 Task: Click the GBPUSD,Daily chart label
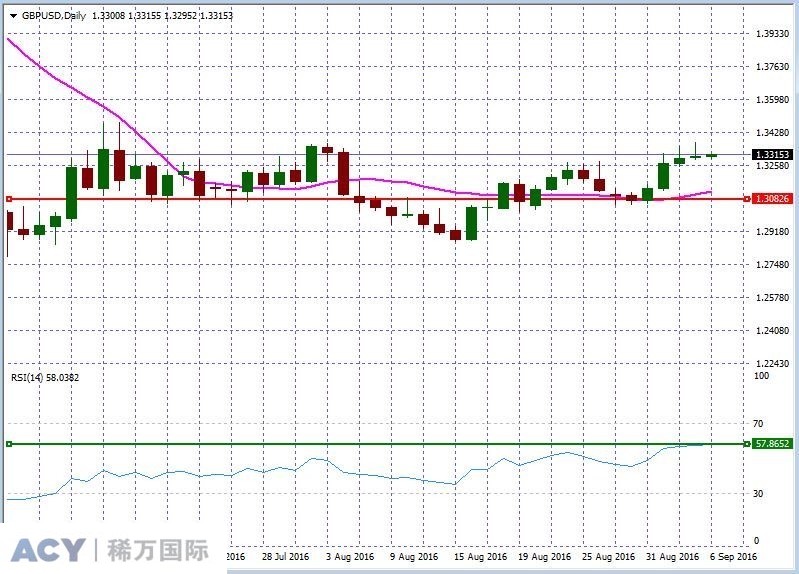pyautogui.click(x=54, y=16)
